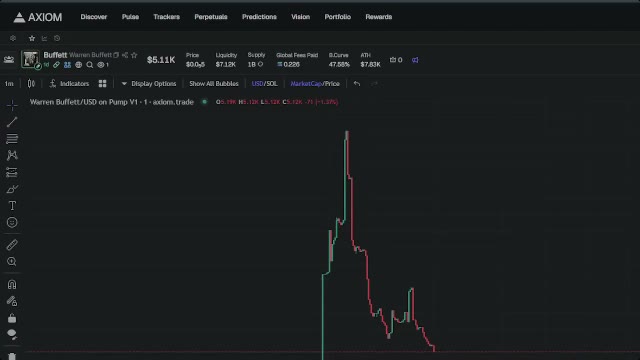Click the blue community people icon

(67, 64)
